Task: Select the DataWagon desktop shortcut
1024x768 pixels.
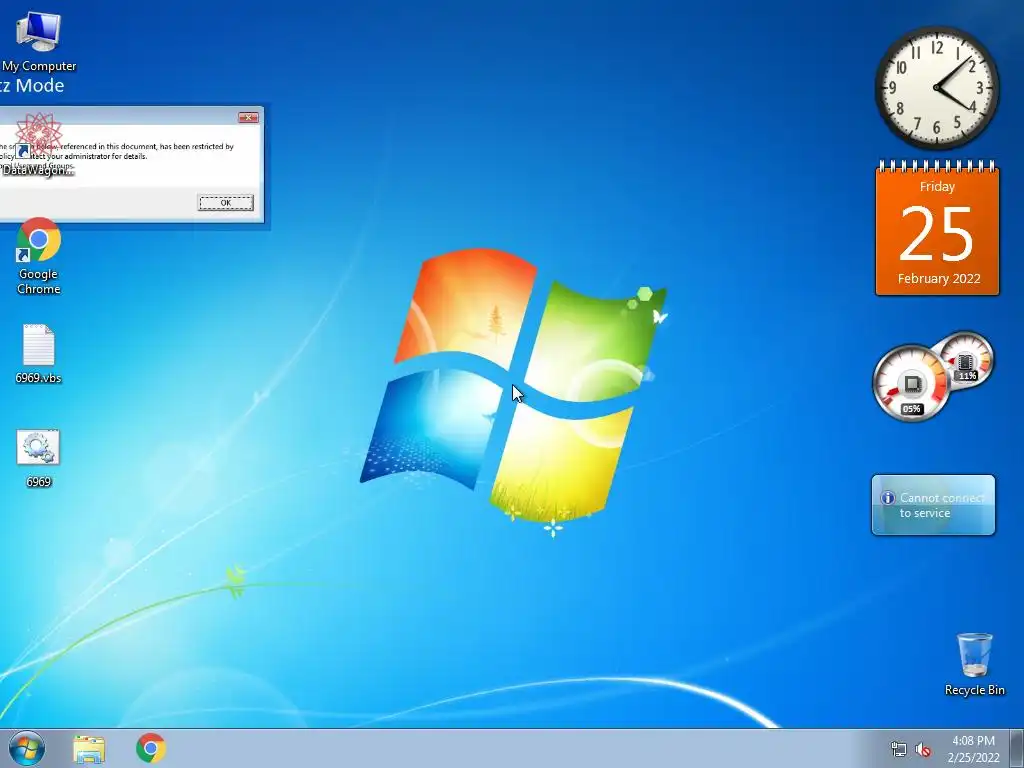Action: pyautogui.click(x=39, y=144)
